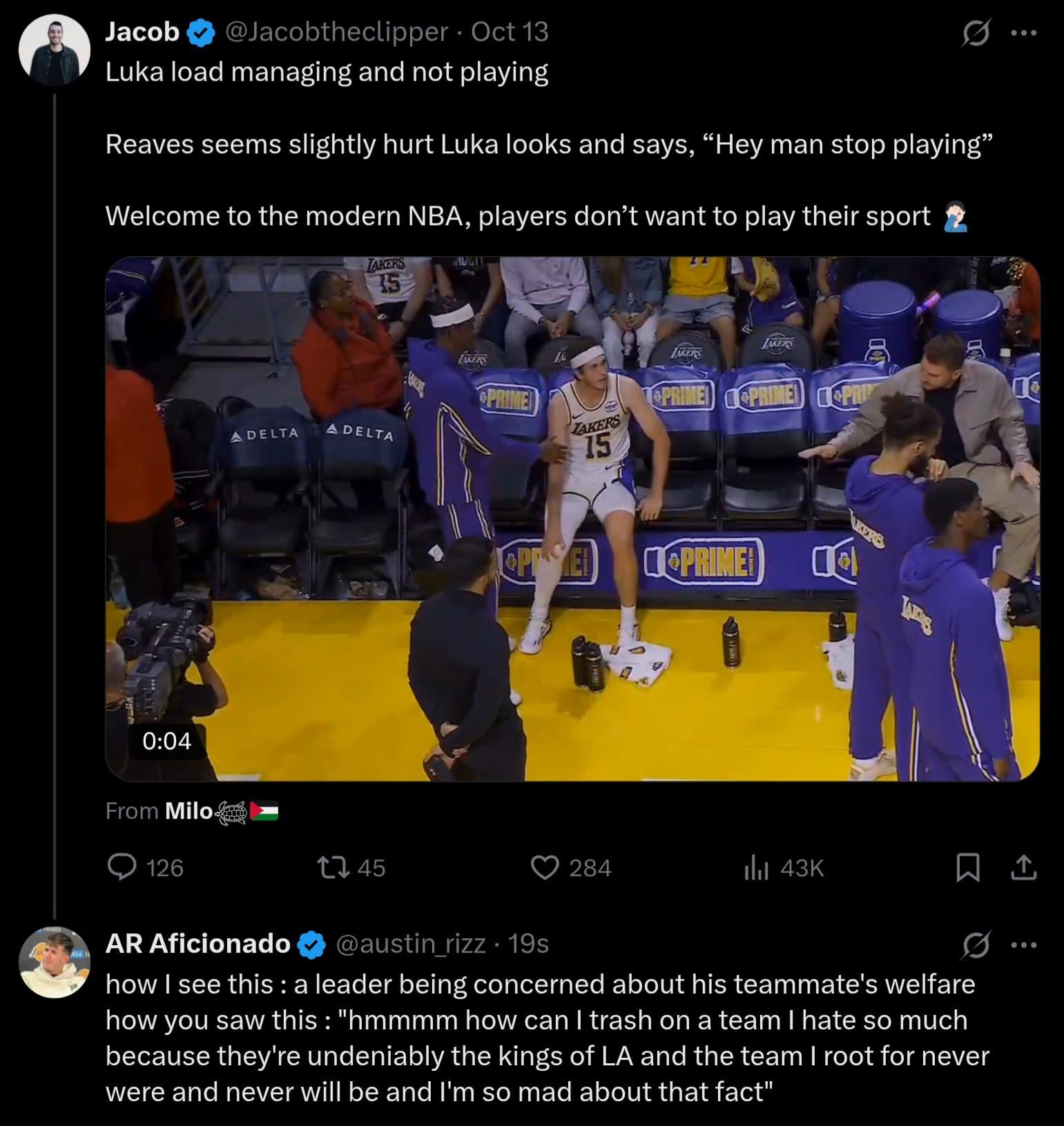Click AR Aficionado display name
Screen dimensions: 1064x1126
pos(197,943)
